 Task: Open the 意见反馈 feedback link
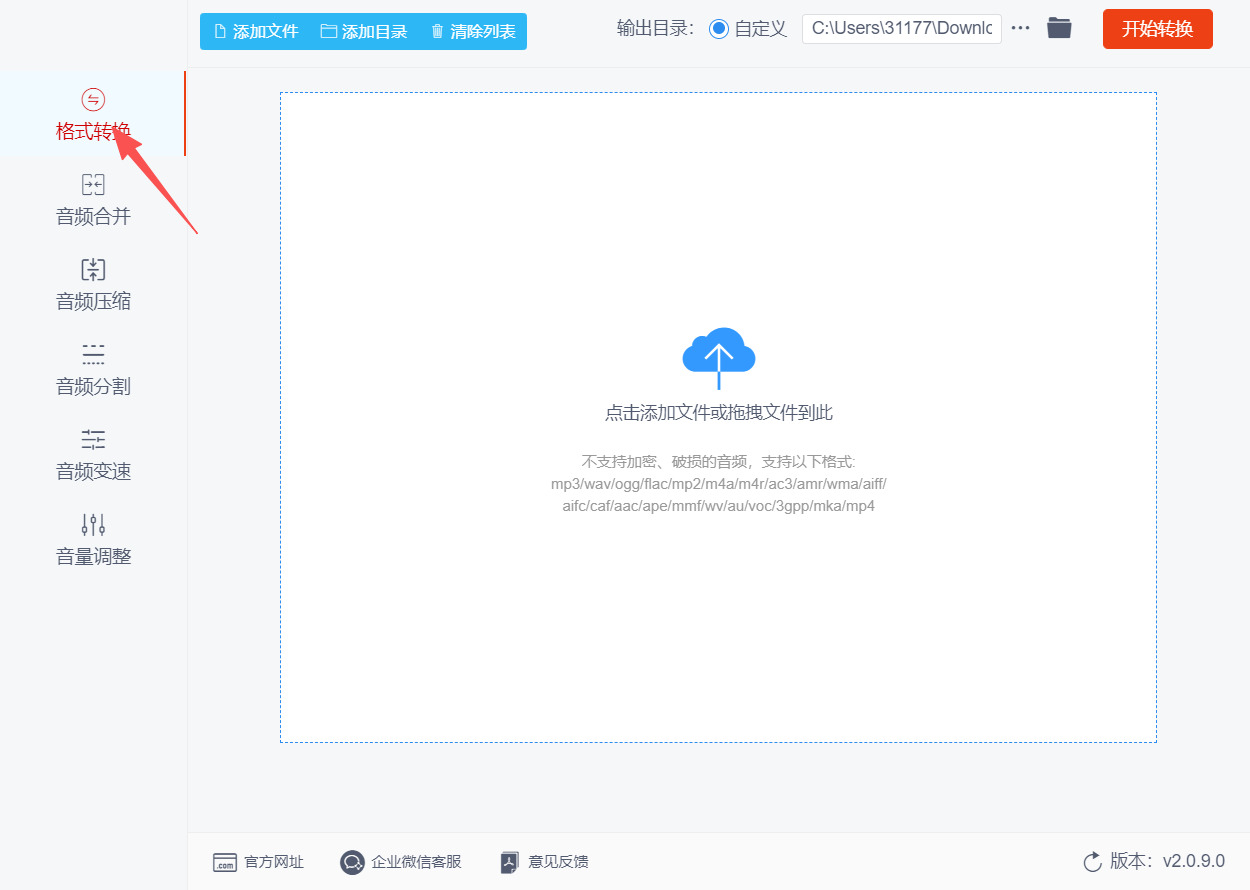pyautogui.click(x=544, y=862)
